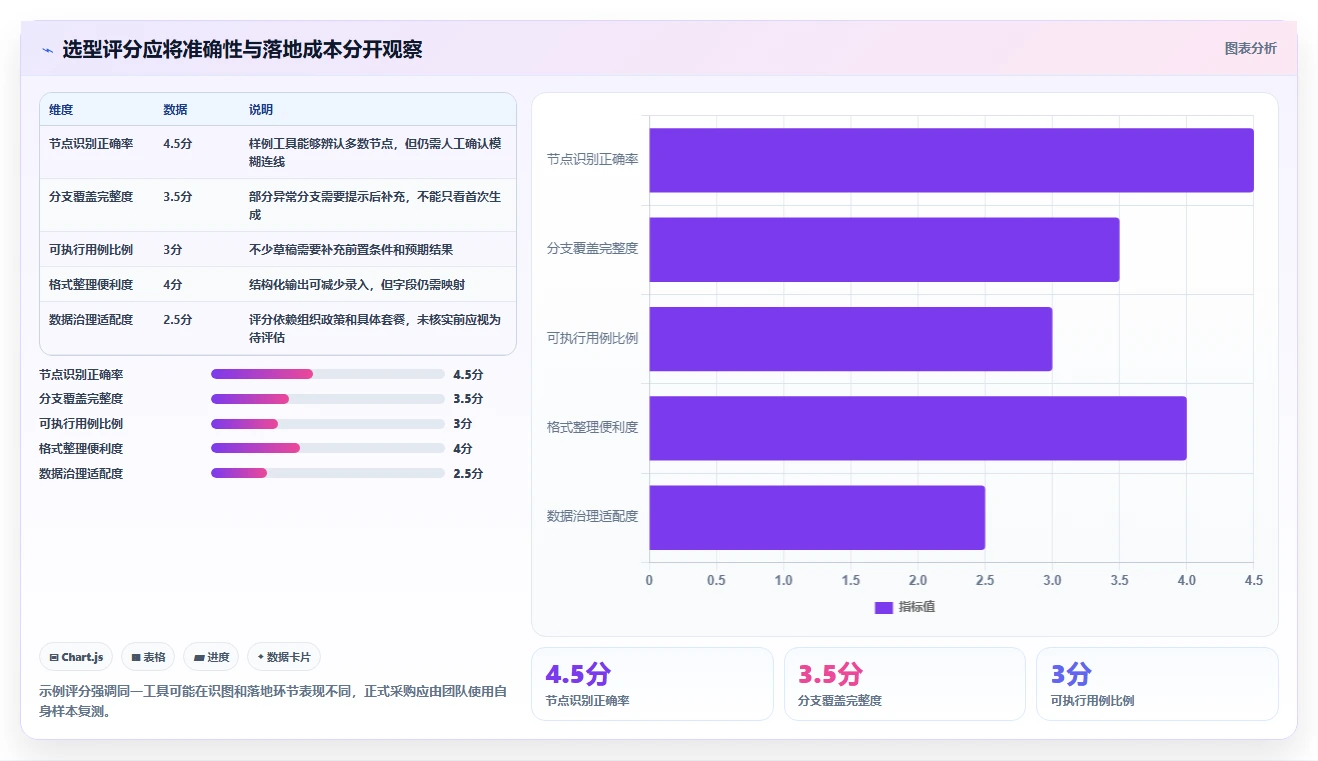The image size is (1318, 761).
Task: Click the 2.5分 progress value label
Action: point(468,473)
